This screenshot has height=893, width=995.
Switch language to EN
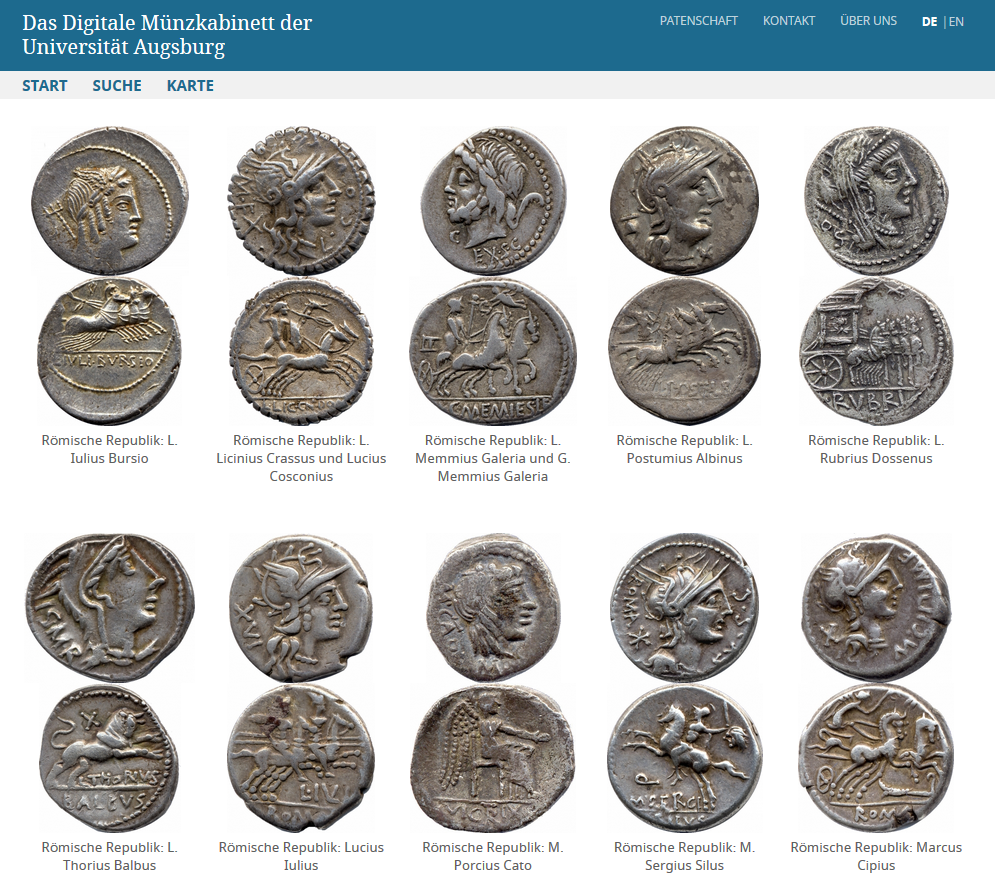[956, 22]
